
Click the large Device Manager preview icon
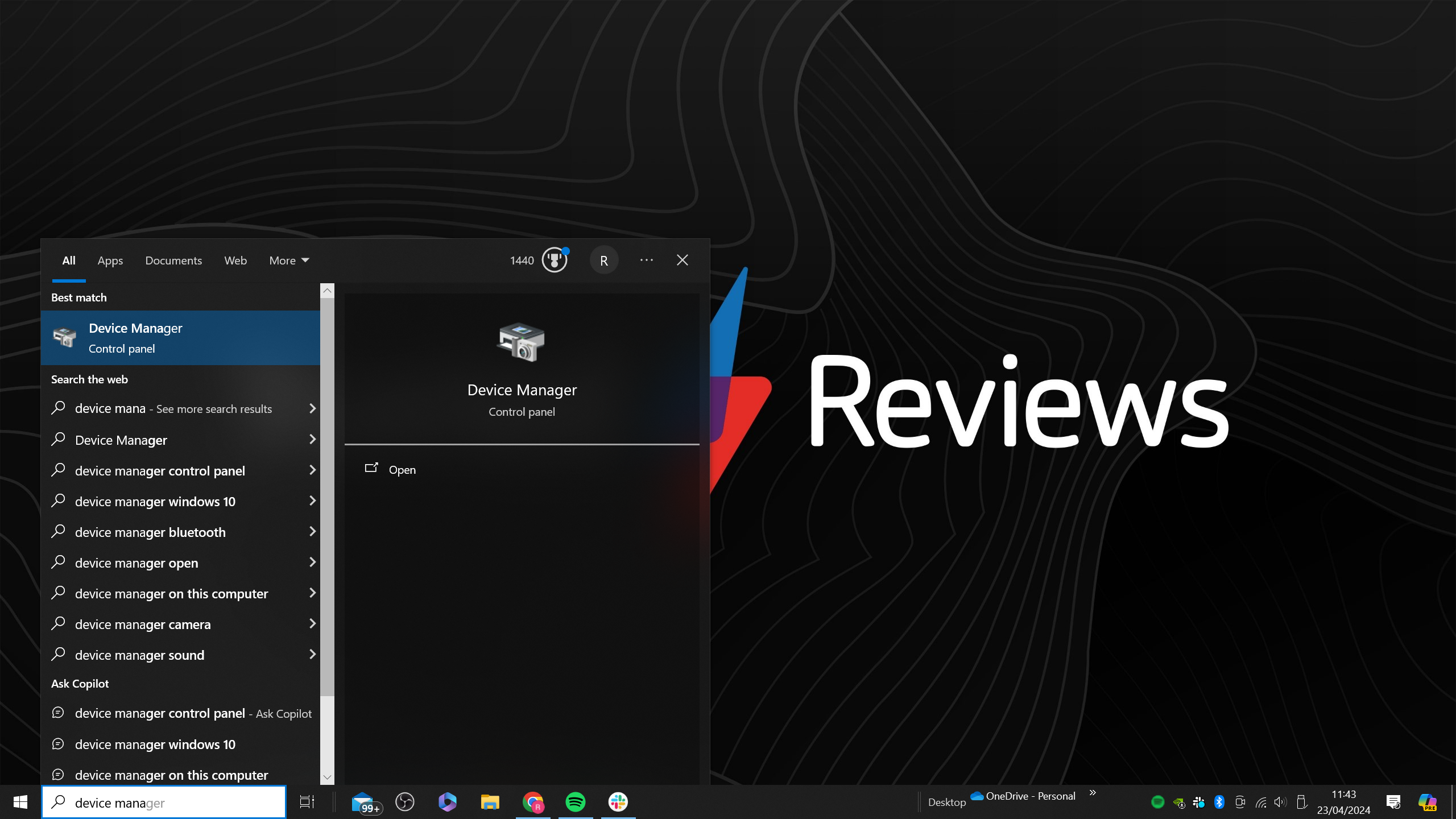pos(522,342)
